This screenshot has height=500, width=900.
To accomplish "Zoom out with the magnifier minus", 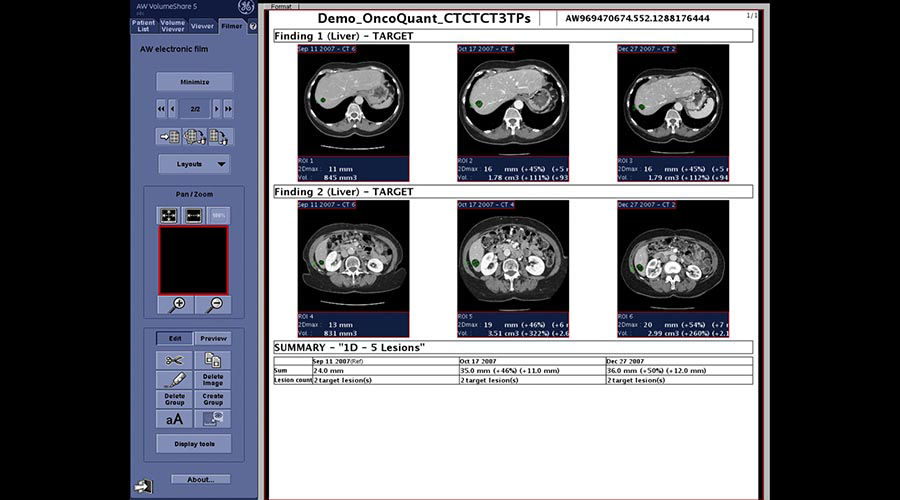I will pyautogui.click(x=214, y=305).
